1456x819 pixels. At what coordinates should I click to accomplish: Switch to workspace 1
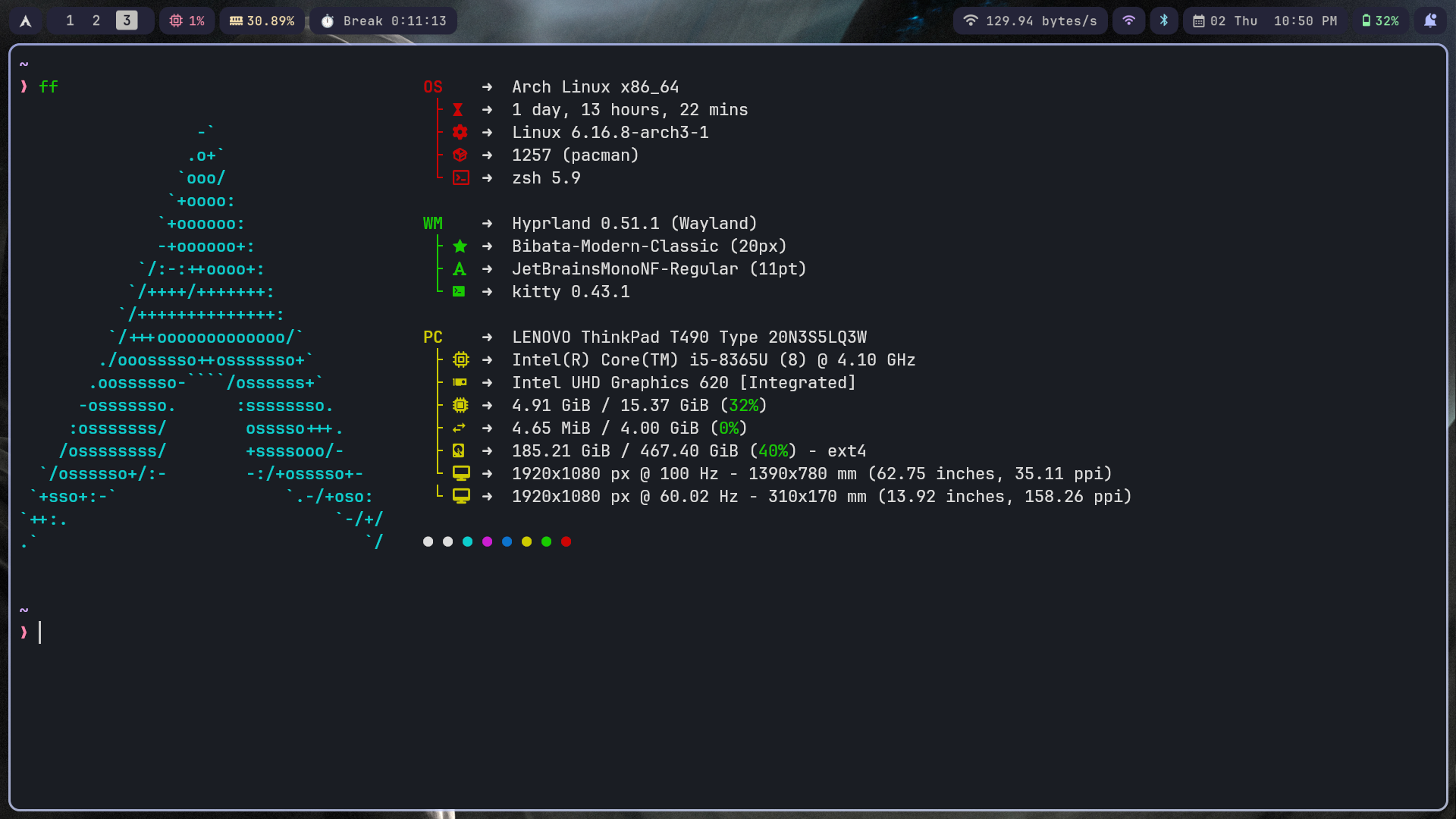pos(70,20)
